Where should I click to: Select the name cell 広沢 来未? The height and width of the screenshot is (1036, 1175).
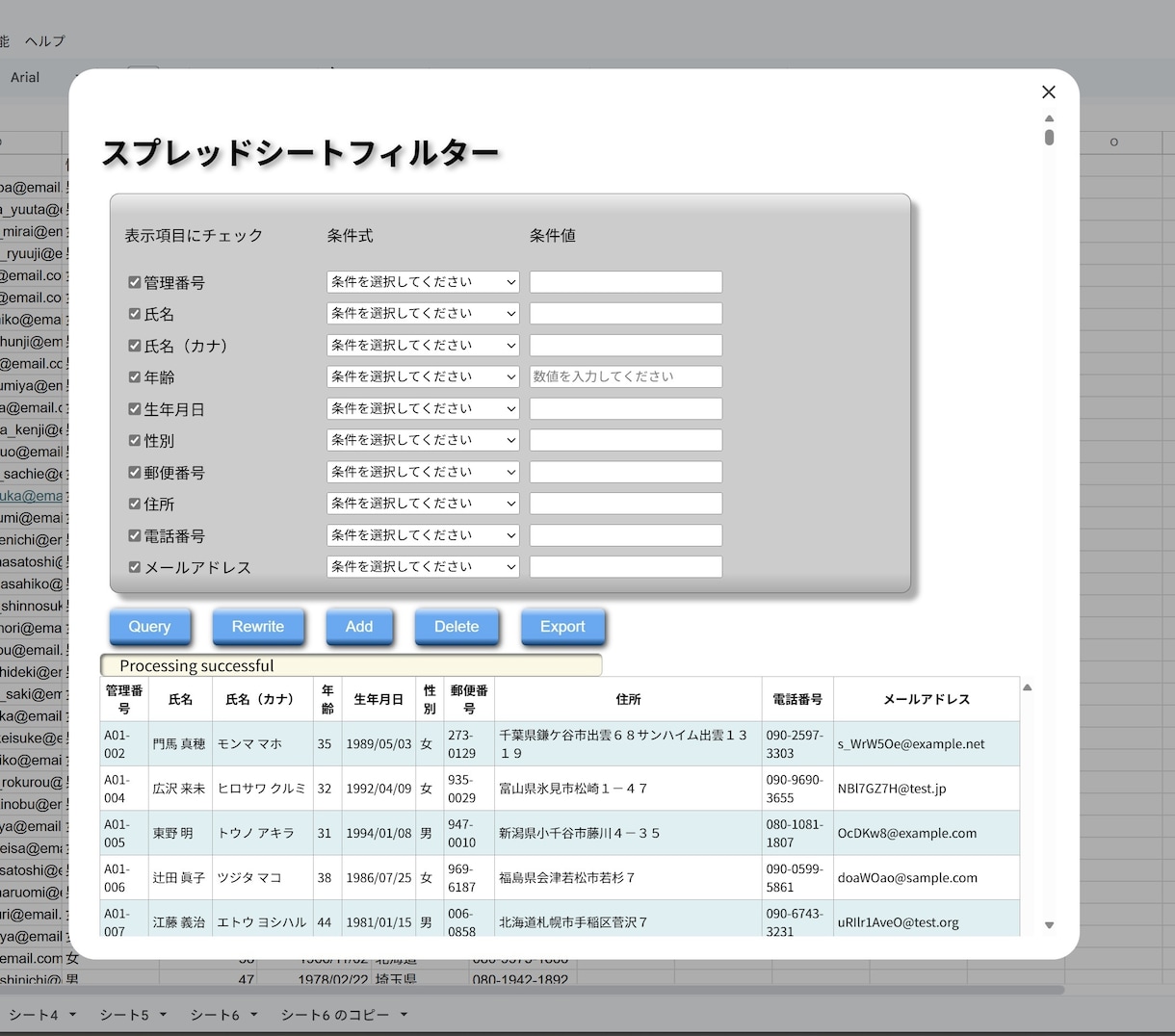[179, 788]
